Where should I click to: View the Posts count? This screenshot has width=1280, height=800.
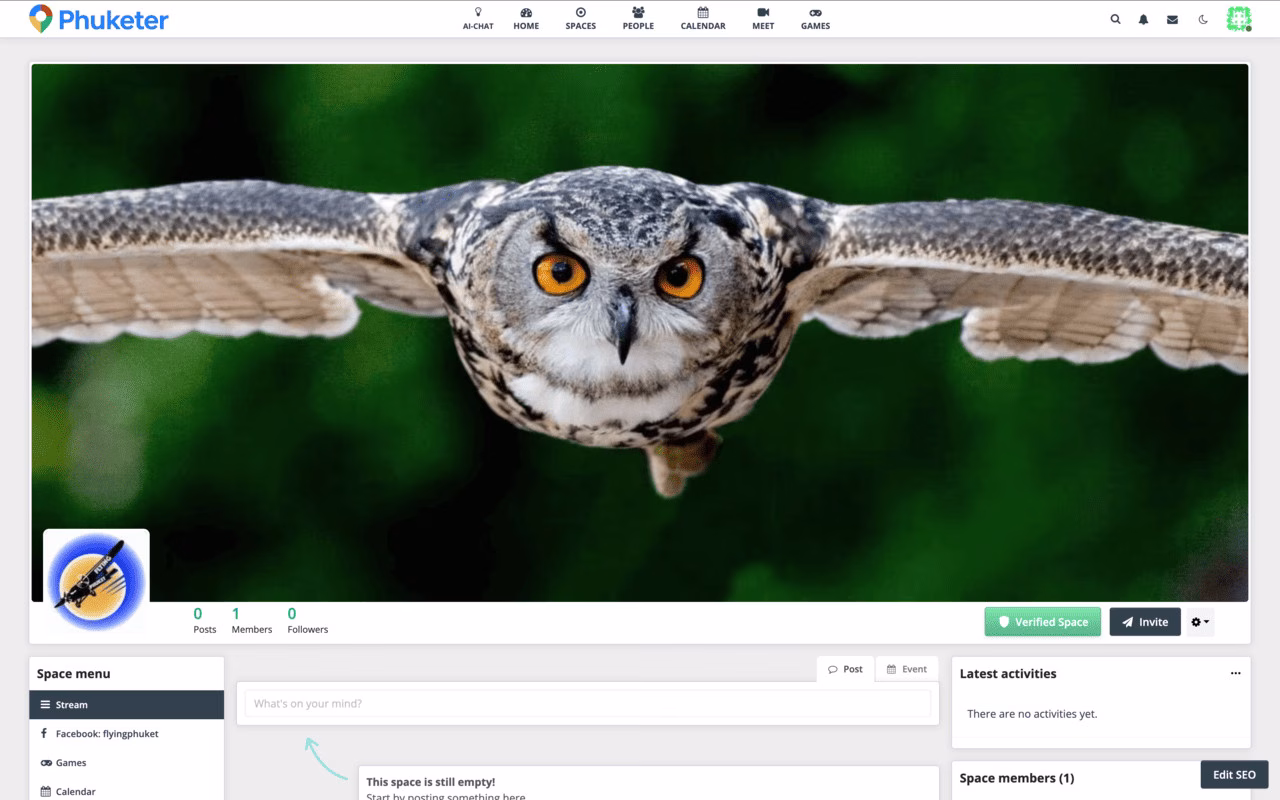[x=204, y=620]
